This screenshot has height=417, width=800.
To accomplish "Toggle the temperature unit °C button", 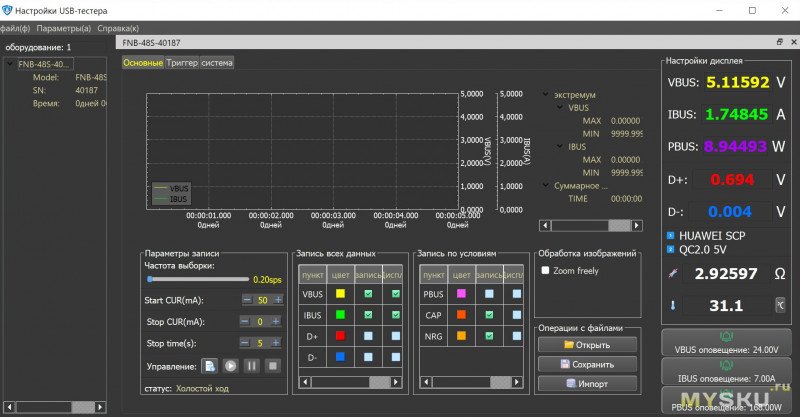I will click(779, 306).
